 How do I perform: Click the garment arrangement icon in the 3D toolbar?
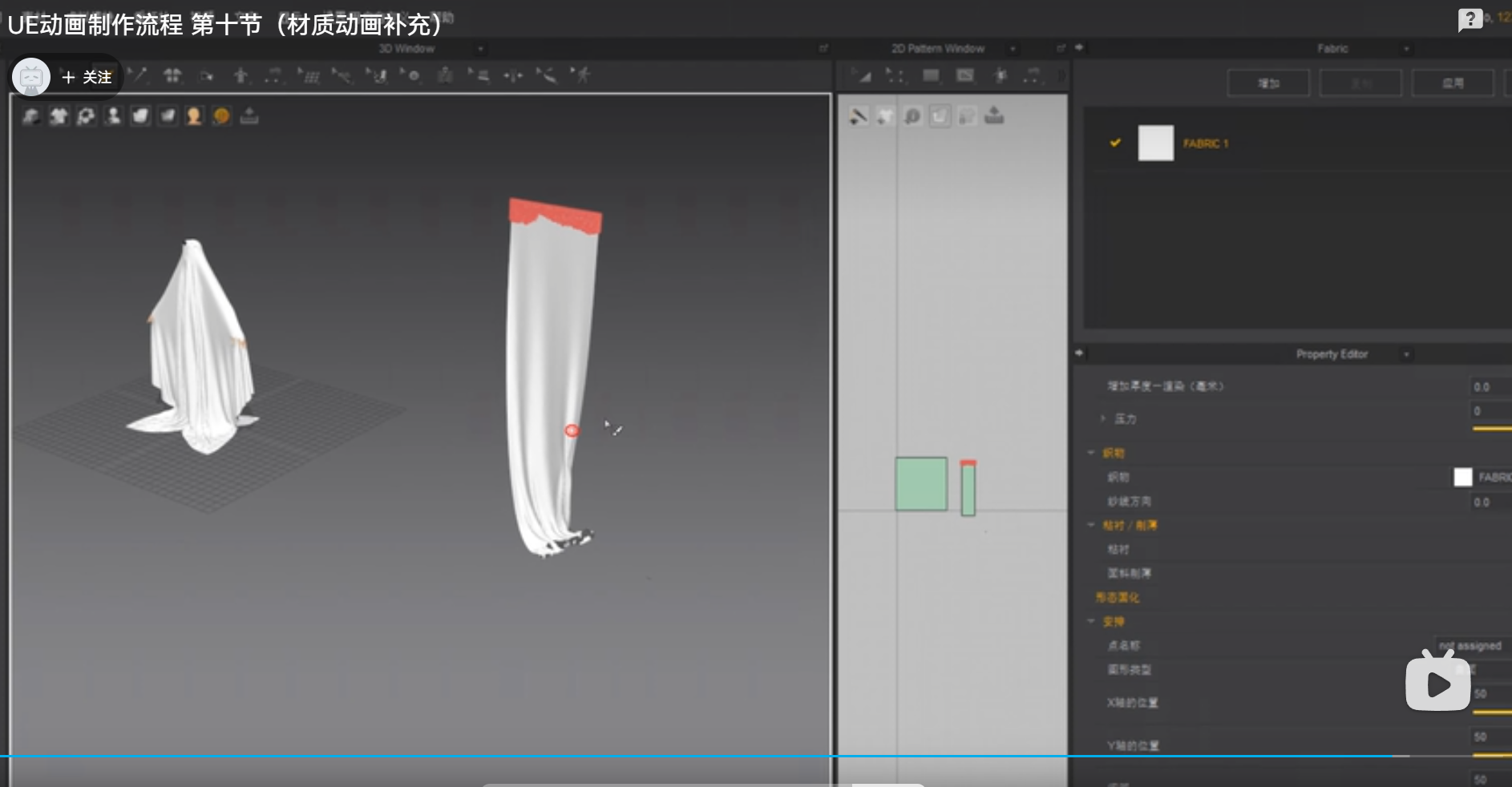pyautogui.click(x=172, y=75)
